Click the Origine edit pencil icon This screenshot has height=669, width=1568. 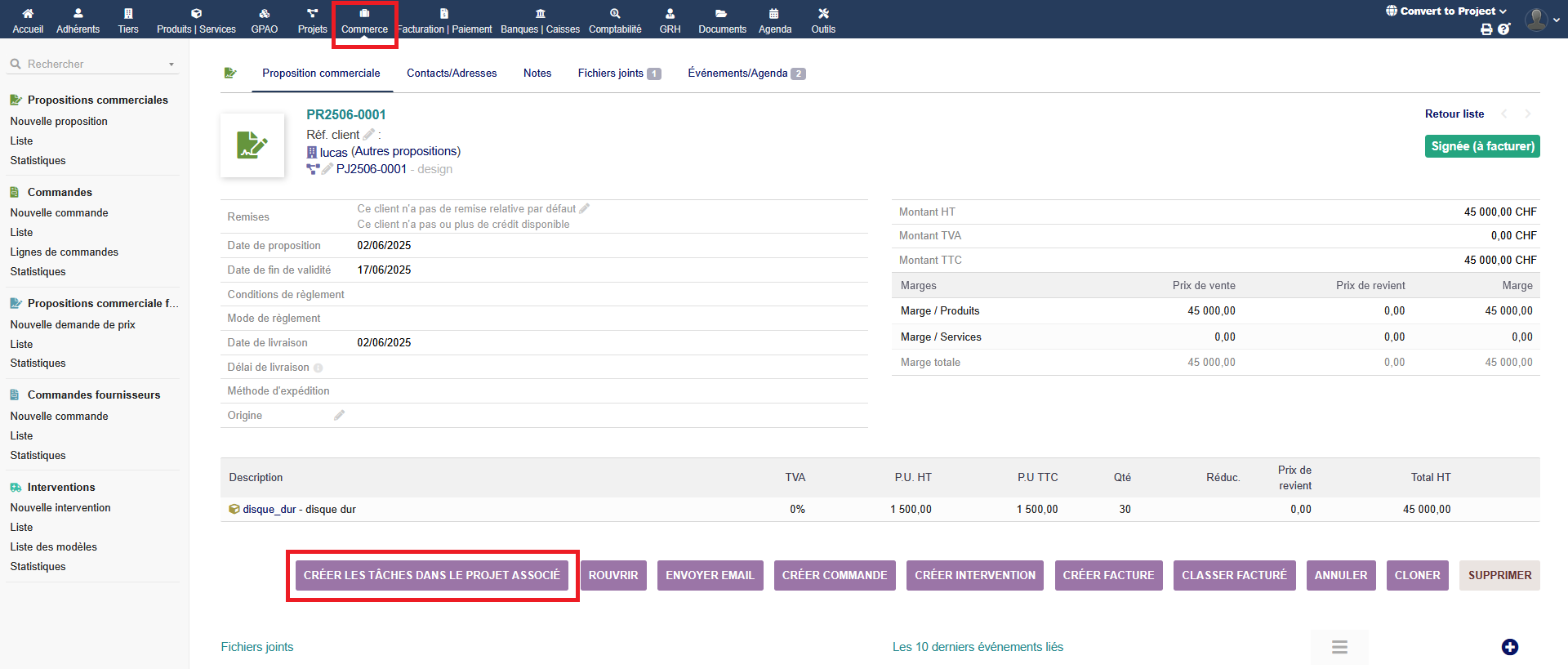pos(339,416)
